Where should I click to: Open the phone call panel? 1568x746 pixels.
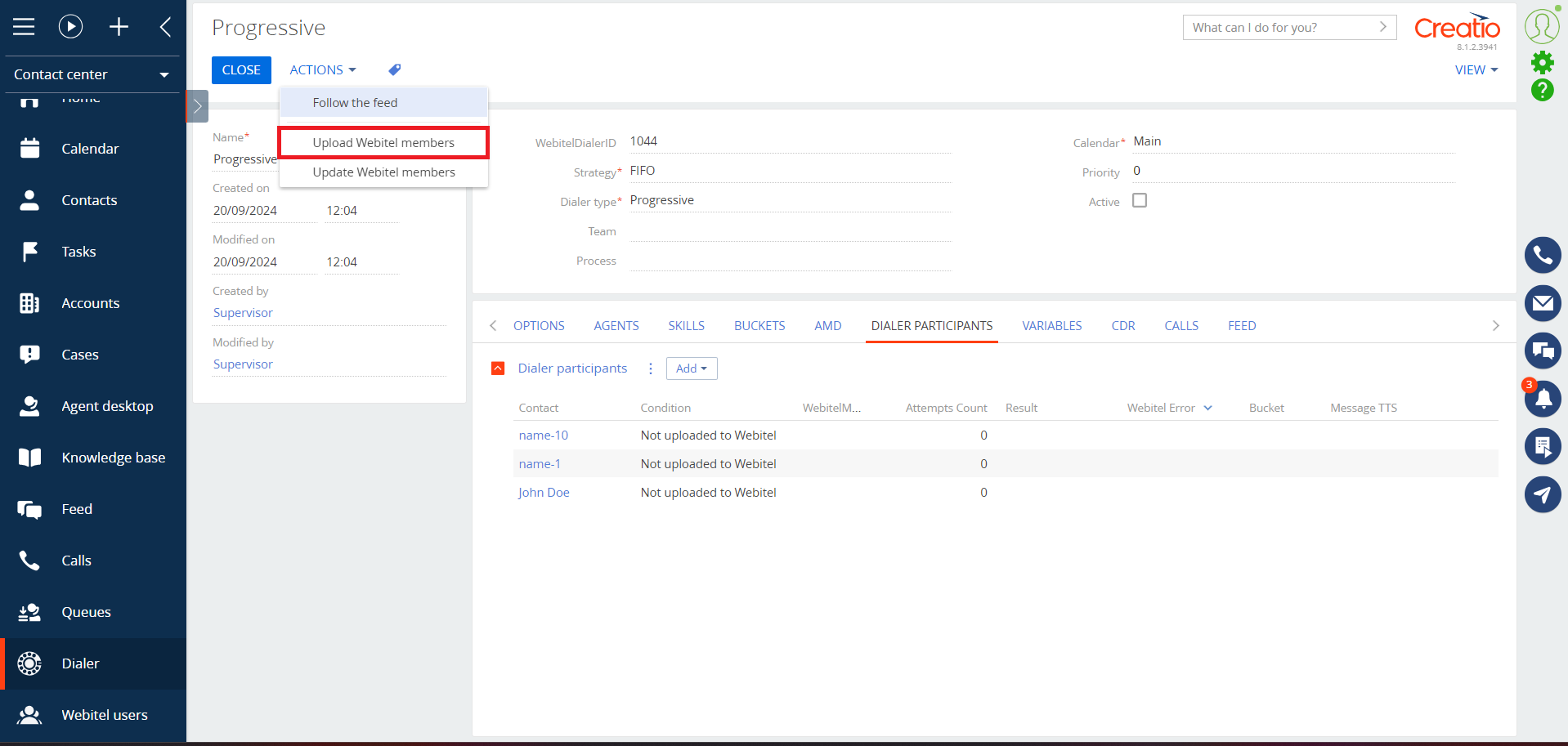click(1543, 256)
